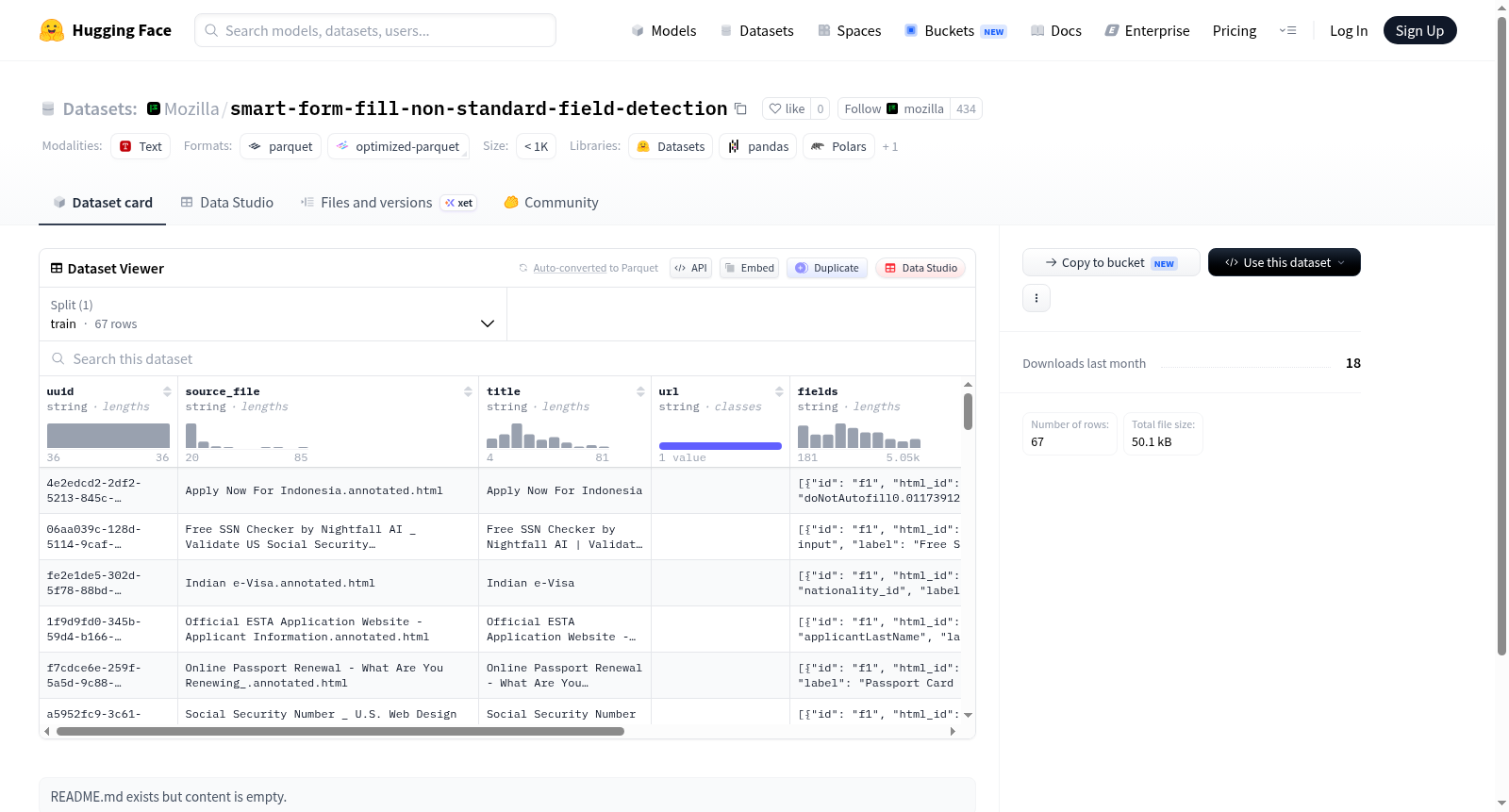Open the Use this dataset dropdown
Image resolution: width=1509 pixels, height=812 pixels.
(x=1285, y=262)
